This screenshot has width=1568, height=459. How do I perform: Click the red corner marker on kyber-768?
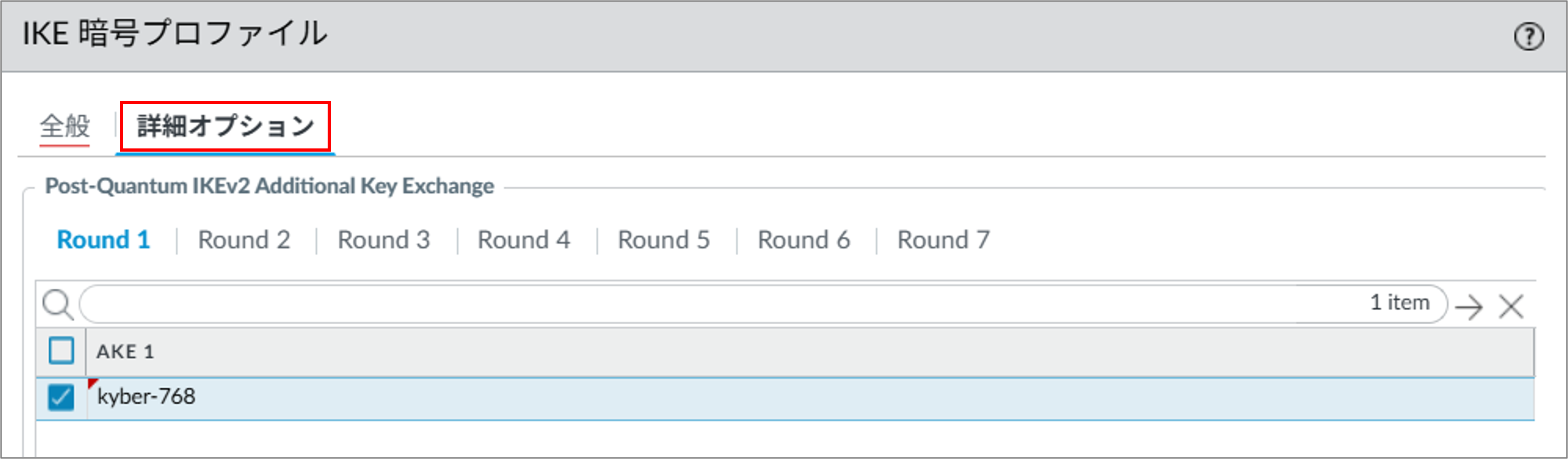click(x=92, y=384)
